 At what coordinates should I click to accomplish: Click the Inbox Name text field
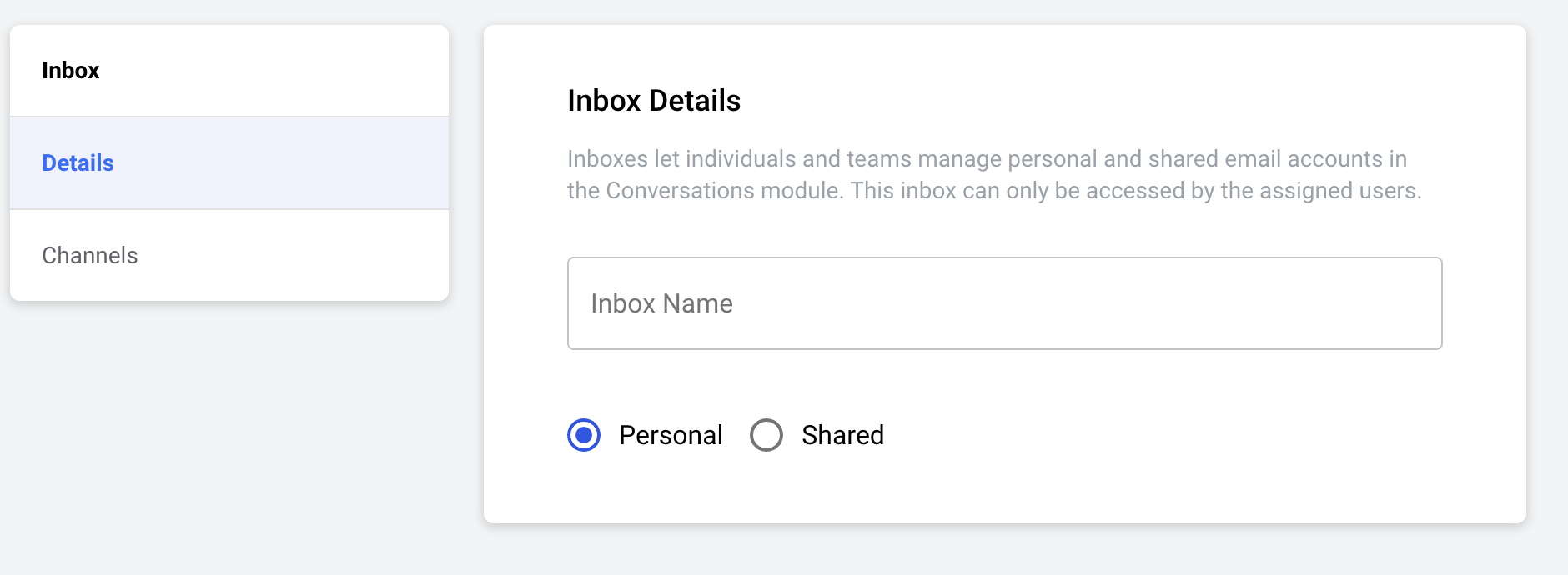(1004, 303)
